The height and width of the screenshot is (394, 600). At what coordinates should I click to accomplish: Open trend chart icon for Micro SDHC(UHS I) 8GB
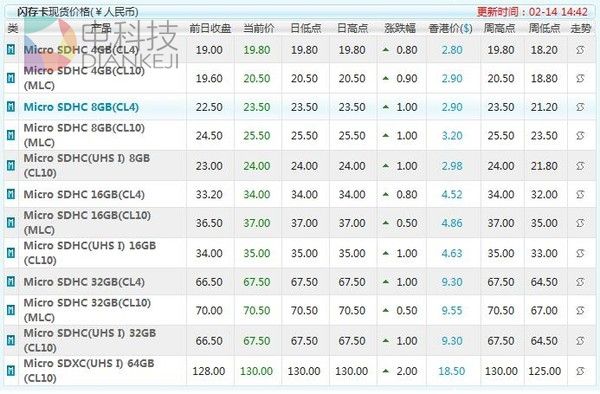click(580, 166)
